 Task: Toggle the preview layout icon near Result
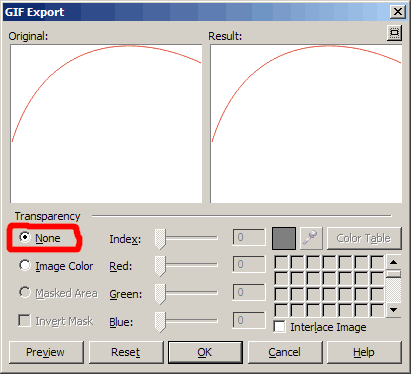coord(394,33)
